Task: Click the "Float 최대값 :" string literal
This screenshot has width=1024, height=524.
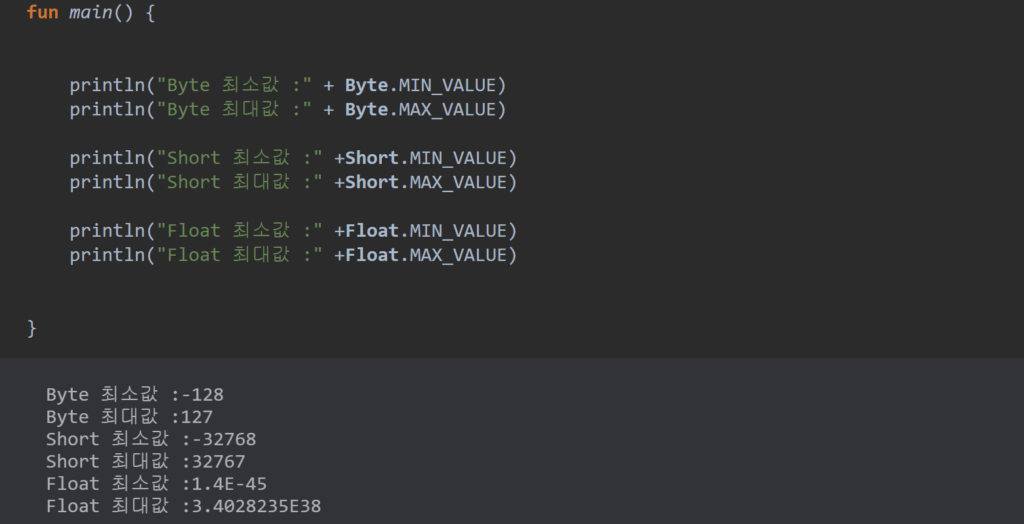Action: click(x=240, y=255)
